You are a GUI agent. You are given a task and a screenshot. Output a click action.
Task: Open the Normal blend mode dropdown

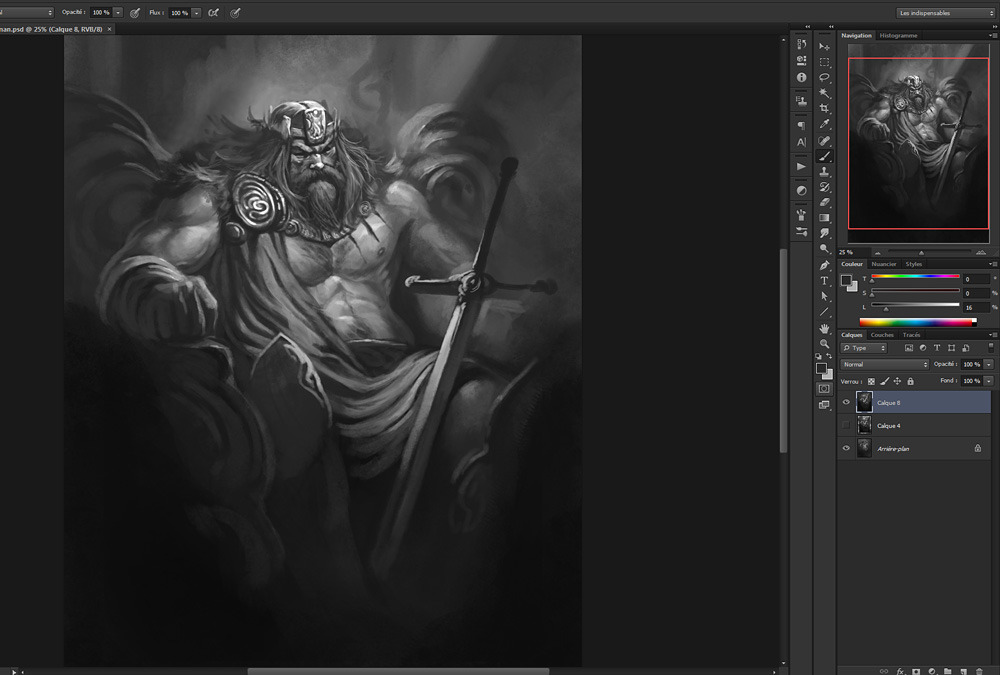click(x=884, y=364)
